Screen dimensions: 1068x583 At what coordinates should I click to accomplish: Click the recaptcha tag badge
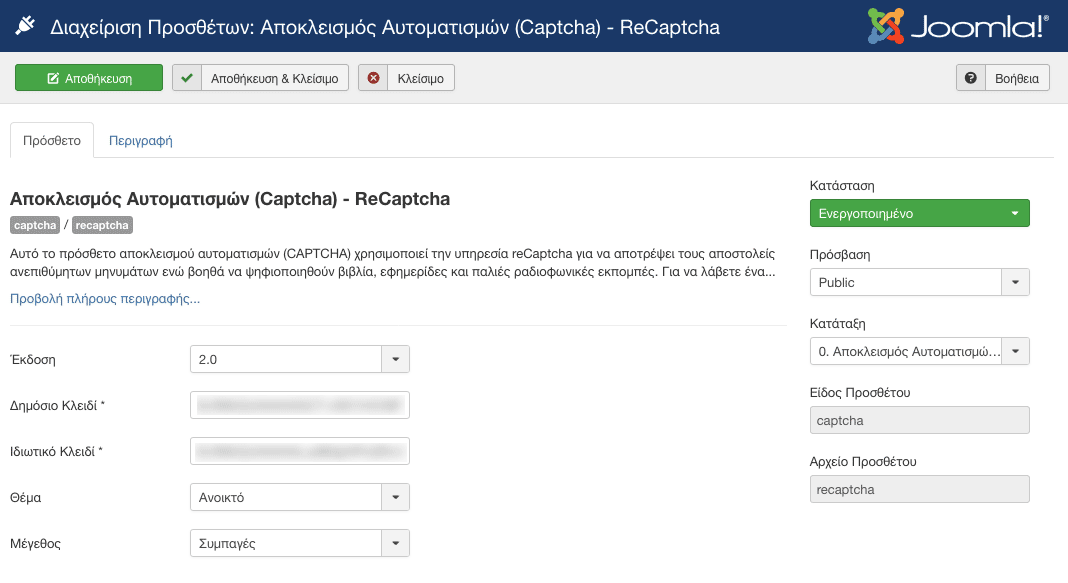pyautogui.click(x=102, y=225)
